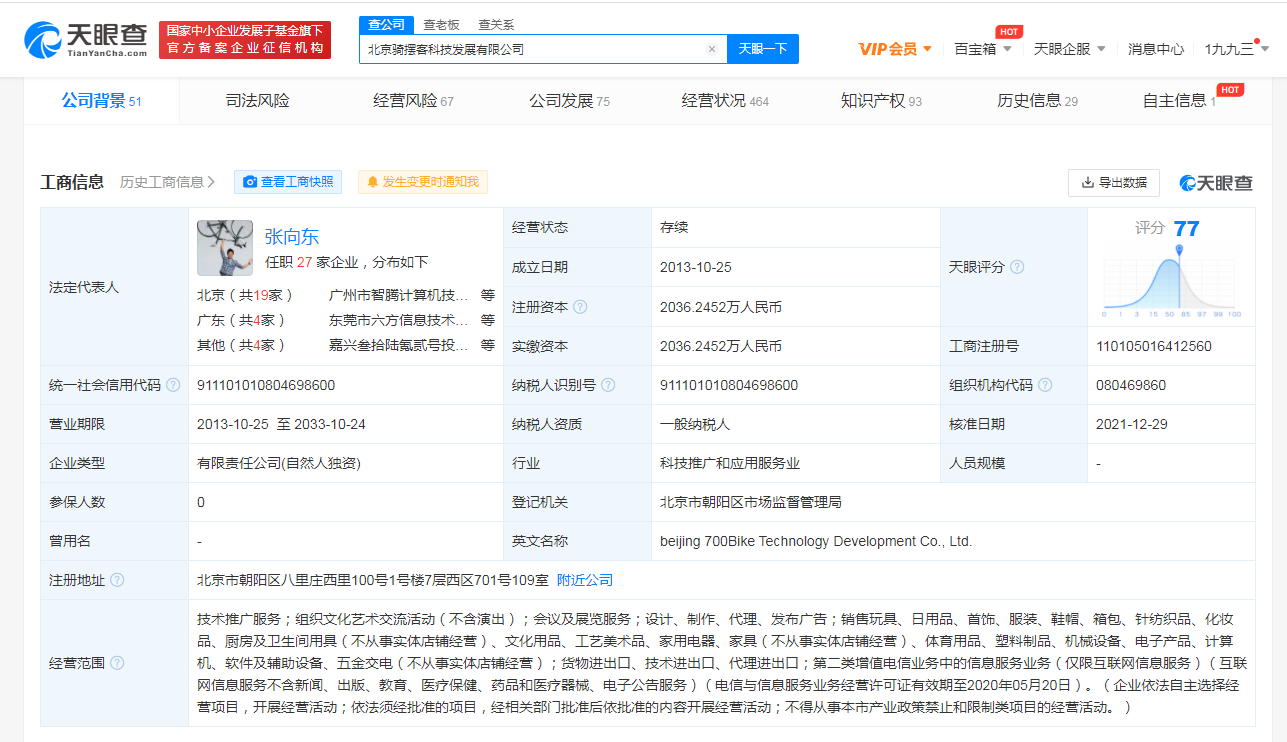Click the HOT badge above 百宝箱

click(x=1008, y=32)
